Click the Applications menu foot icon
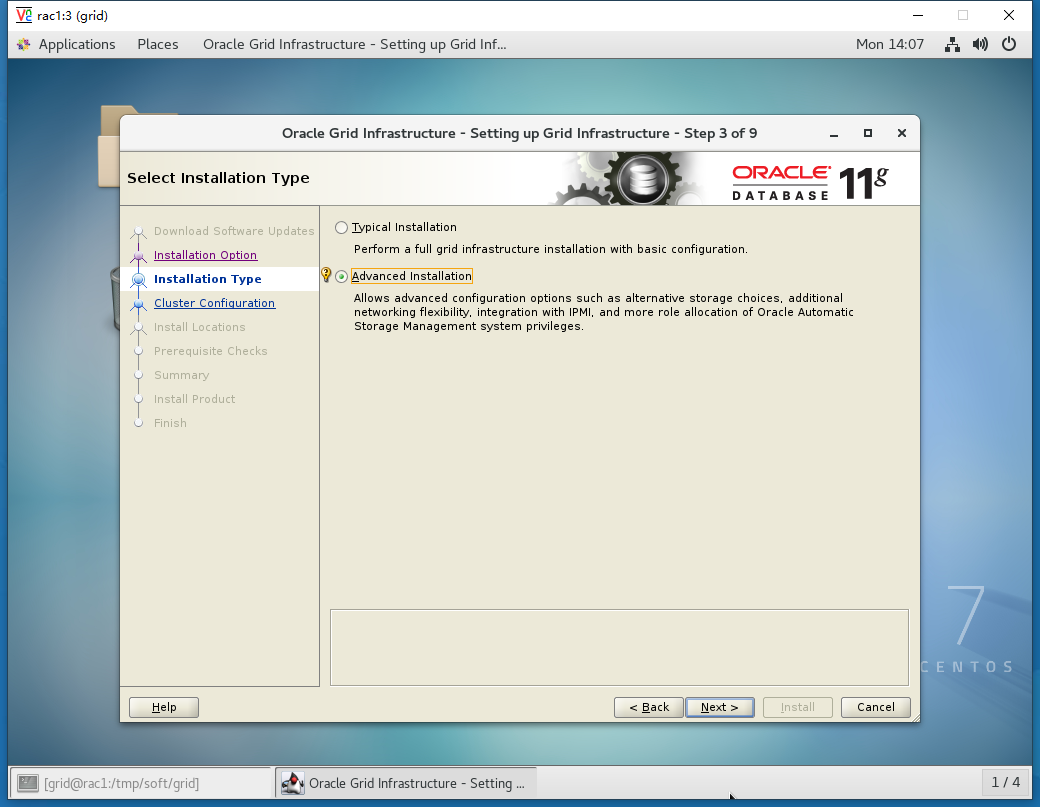 tap(24, 44)
